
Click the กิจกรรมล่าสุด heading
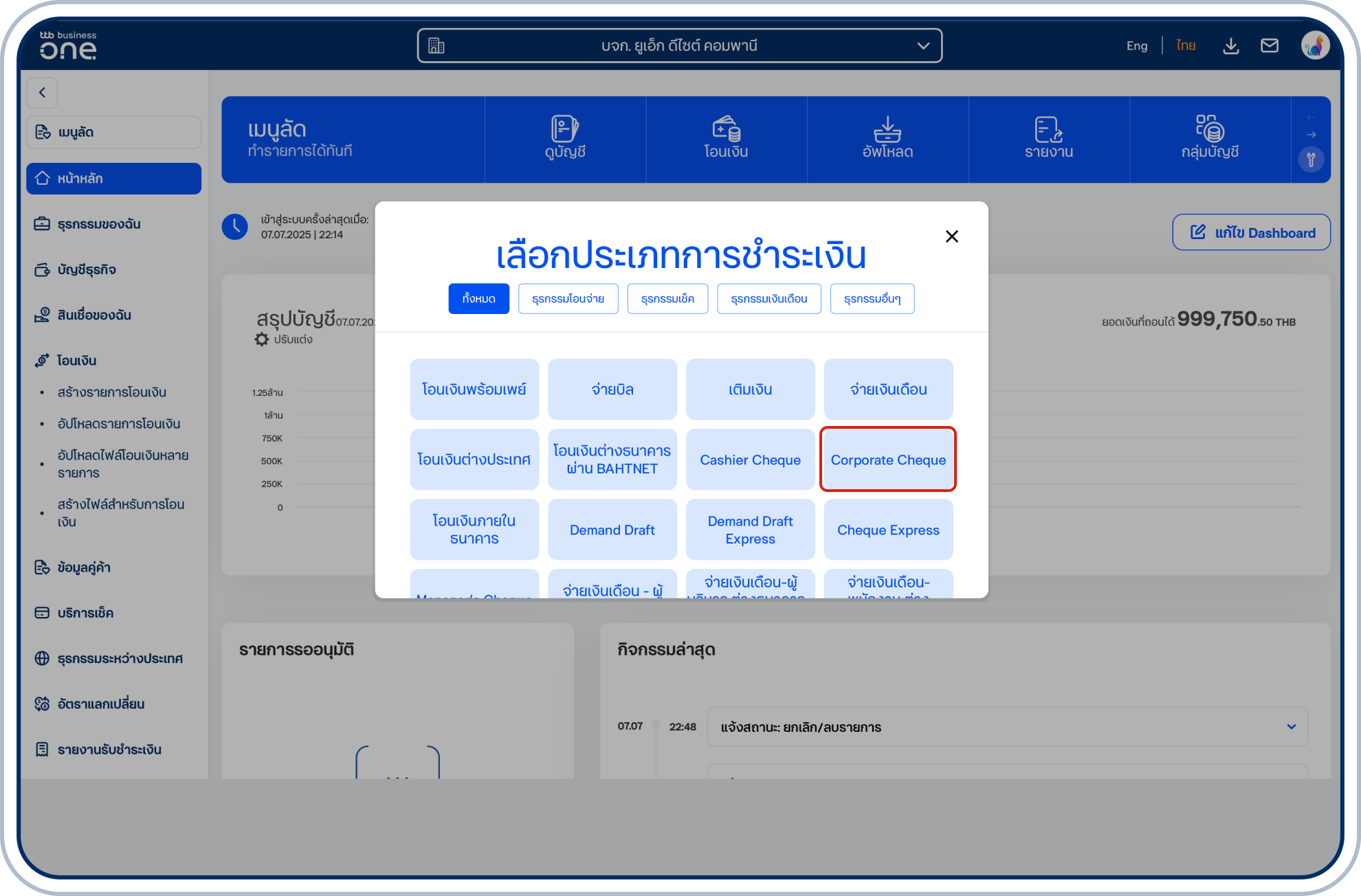coord(666,650)
